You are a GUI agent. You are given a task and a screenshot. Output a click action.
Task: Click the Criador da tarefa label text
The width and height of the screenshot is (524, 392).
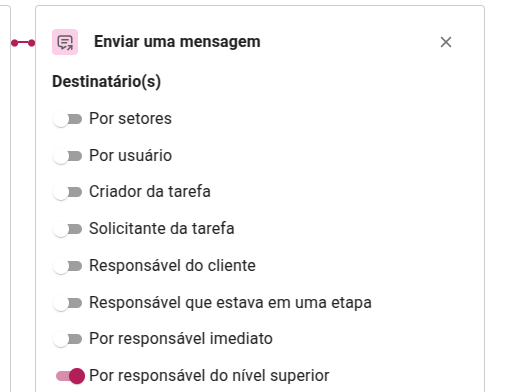pos(150,192)
